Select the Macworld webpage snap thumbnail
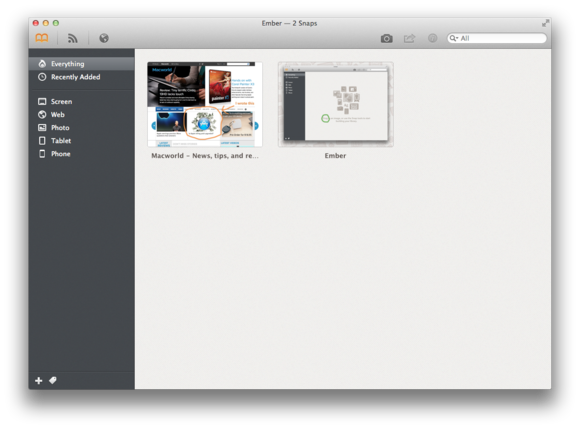Viewport: 580px width, 429px height. coord(205,104)
